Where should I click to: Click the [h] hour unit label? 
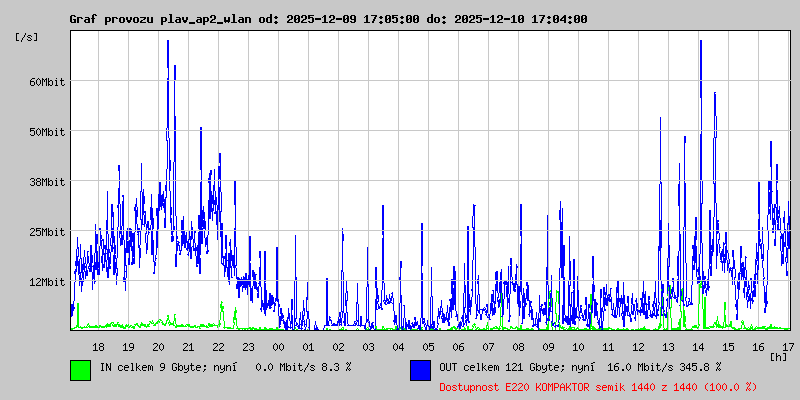[779, 356]
